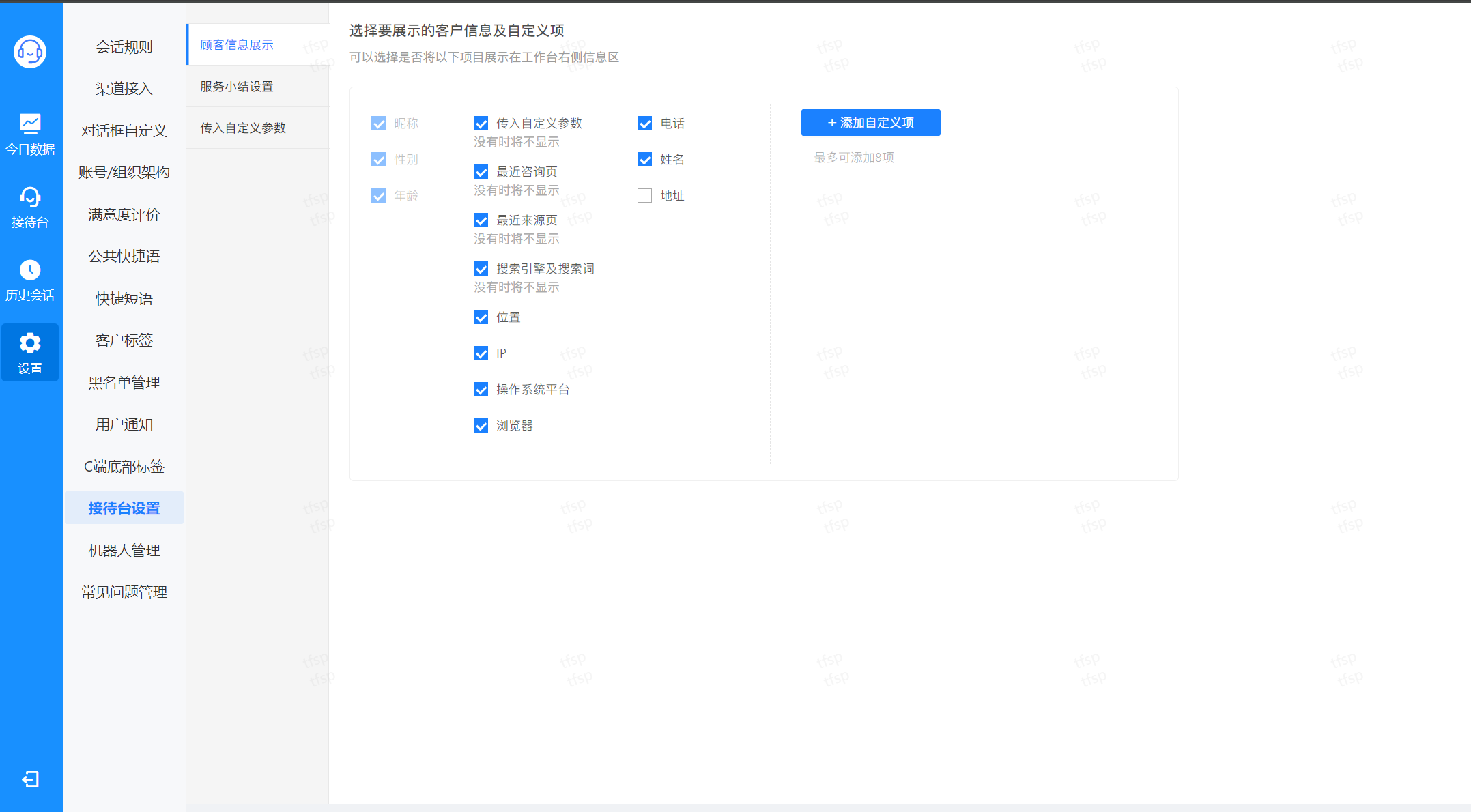Toggle the 性别 checkbox
Screen dimensions: 1471x812
click(x=379, y=160)
